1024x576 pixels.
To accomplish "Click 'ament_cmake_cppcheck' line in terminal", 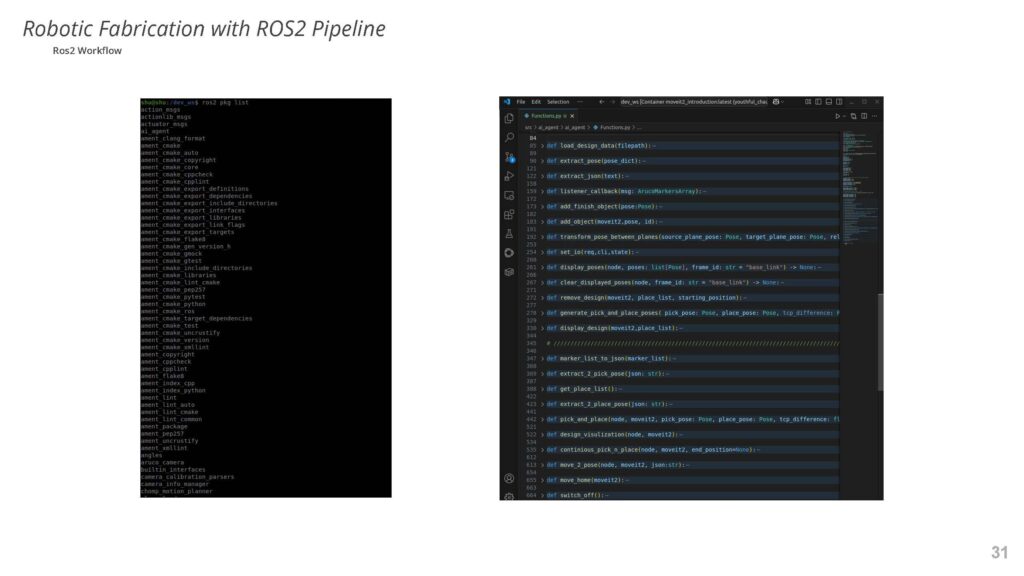I will click(x=177, y=174).
